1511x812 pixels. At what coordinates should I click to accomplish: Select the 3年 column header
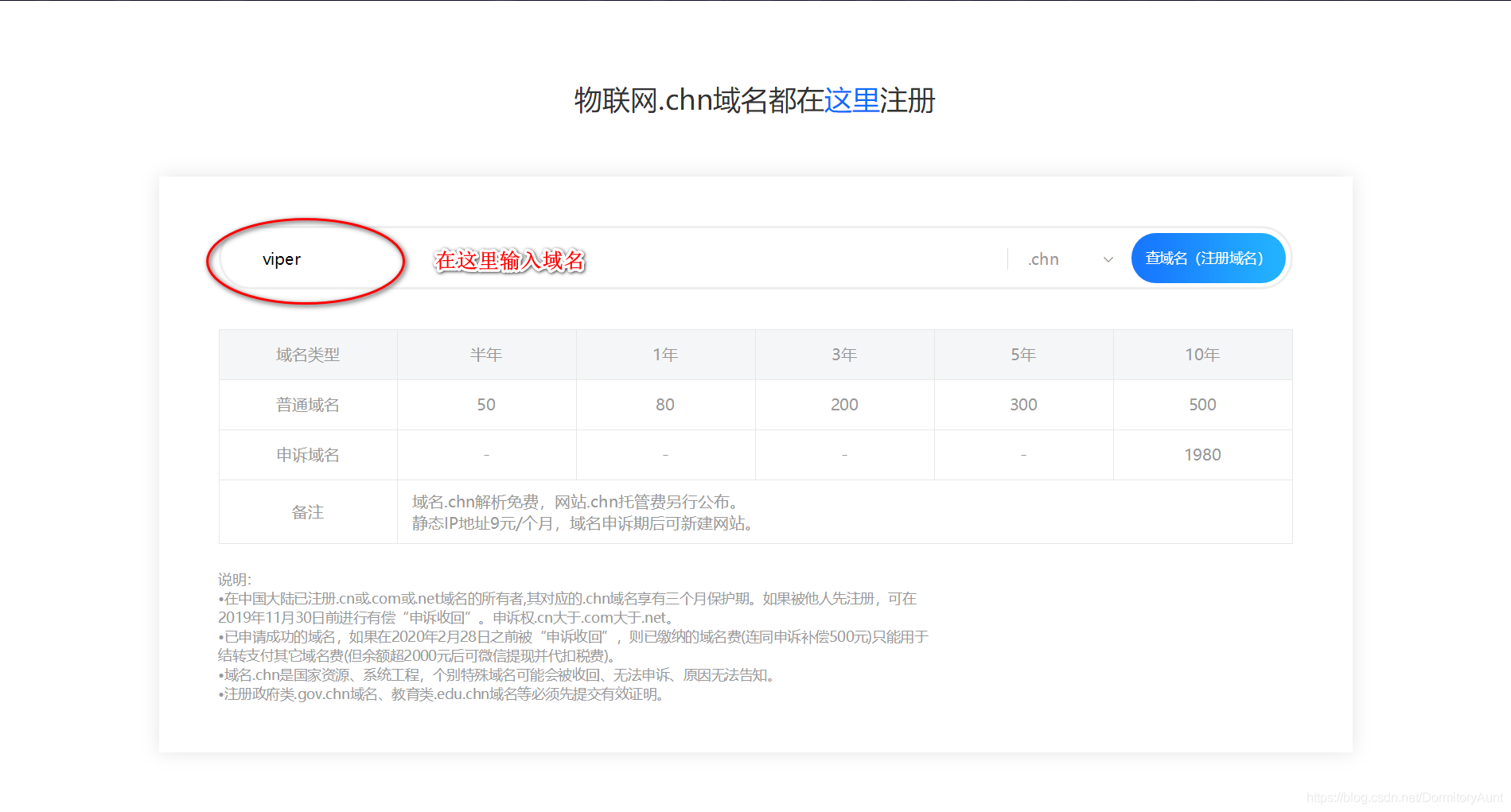click(x=843, y=354)
